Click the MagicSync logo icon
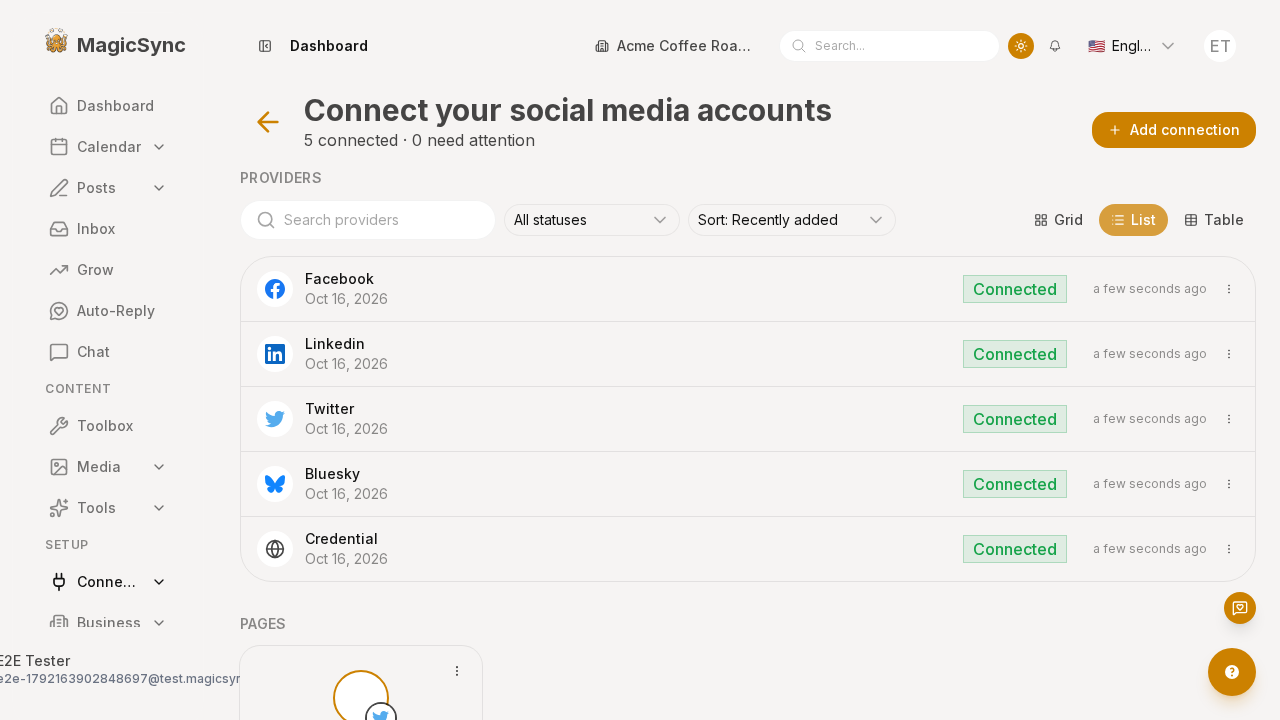1280x720 pixels. [56, 41]
